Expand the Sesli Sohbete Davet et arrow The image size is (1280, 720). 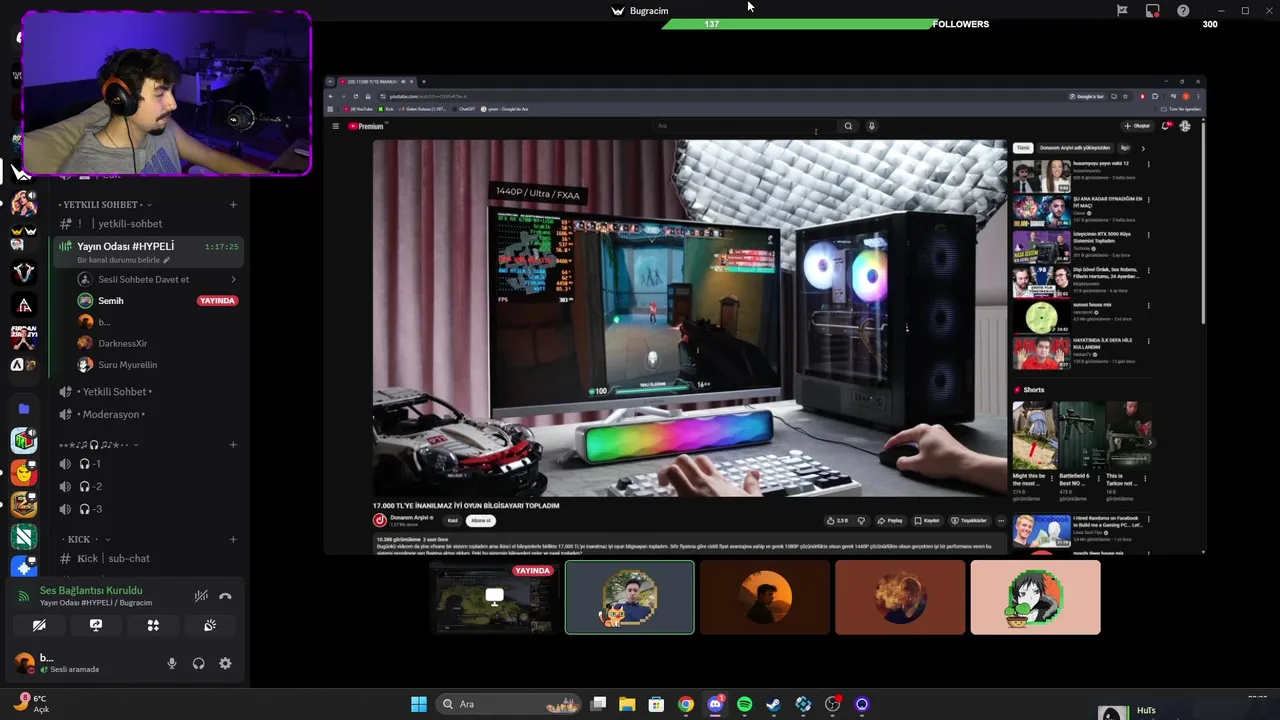tap(233, 279)
